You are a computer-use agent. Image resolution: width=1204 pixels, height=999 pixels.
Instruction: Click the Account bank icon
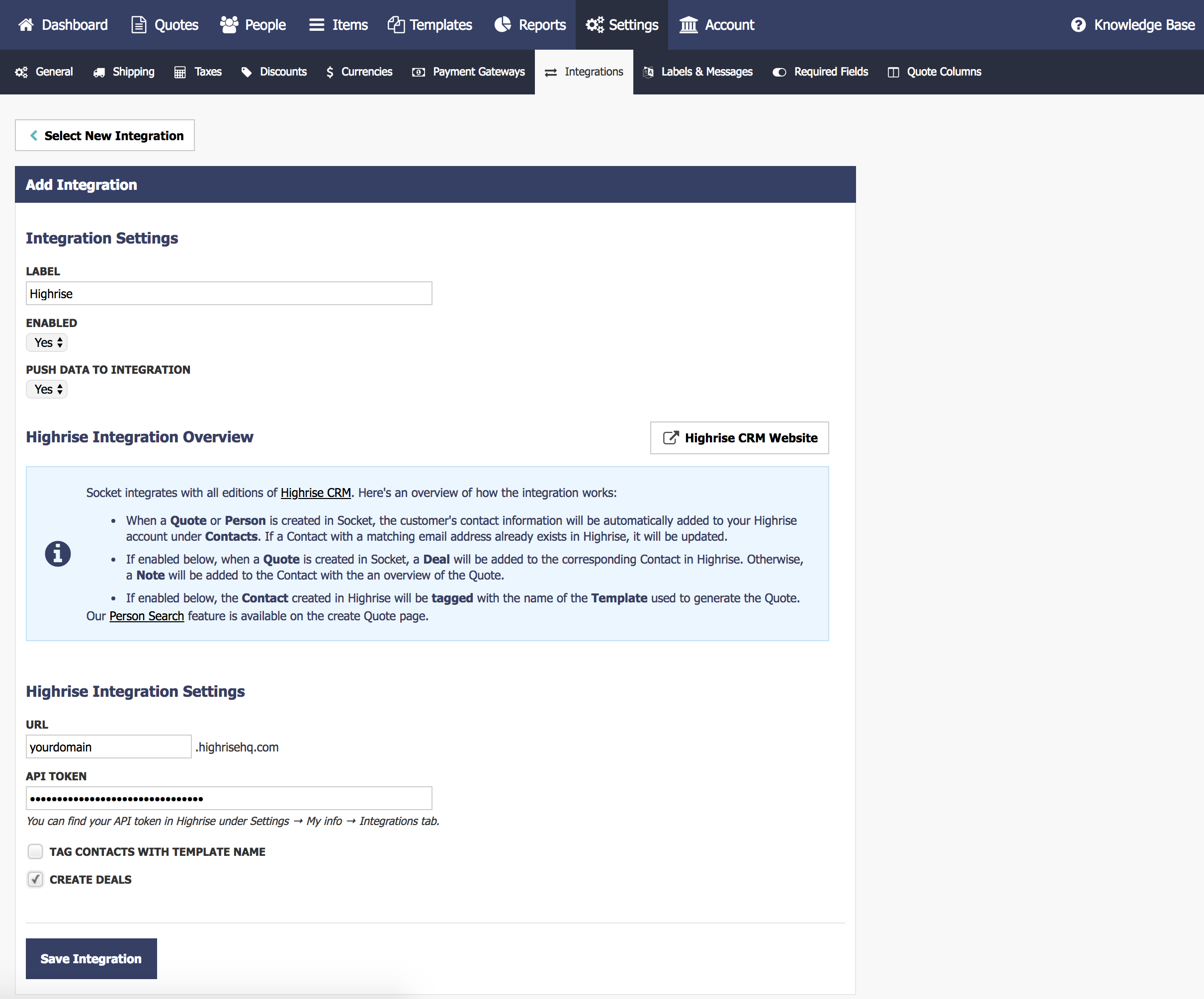(x=688, y=25)
